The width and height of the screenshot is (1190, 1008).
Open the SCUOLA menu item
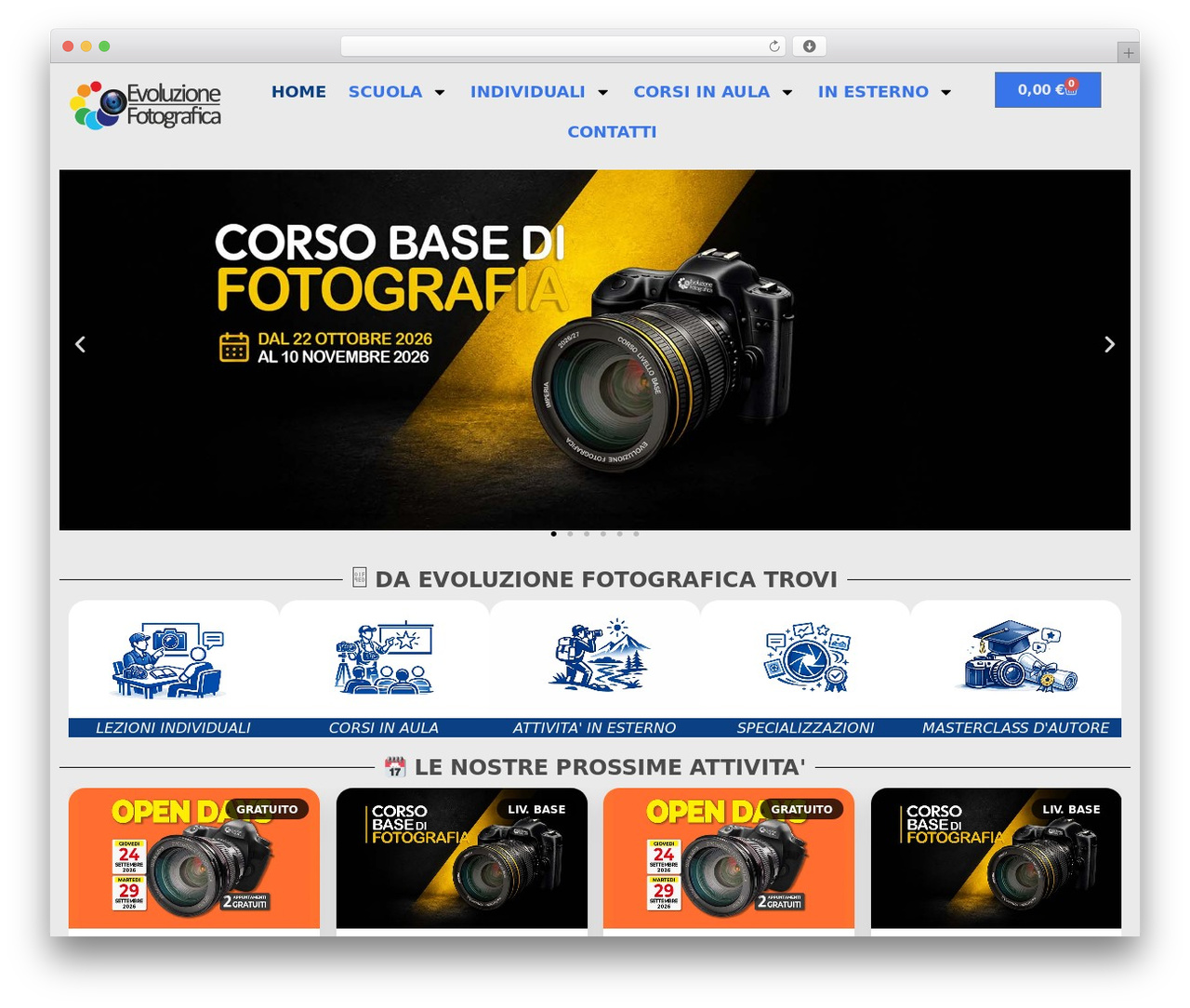click(x=385, y=92)
